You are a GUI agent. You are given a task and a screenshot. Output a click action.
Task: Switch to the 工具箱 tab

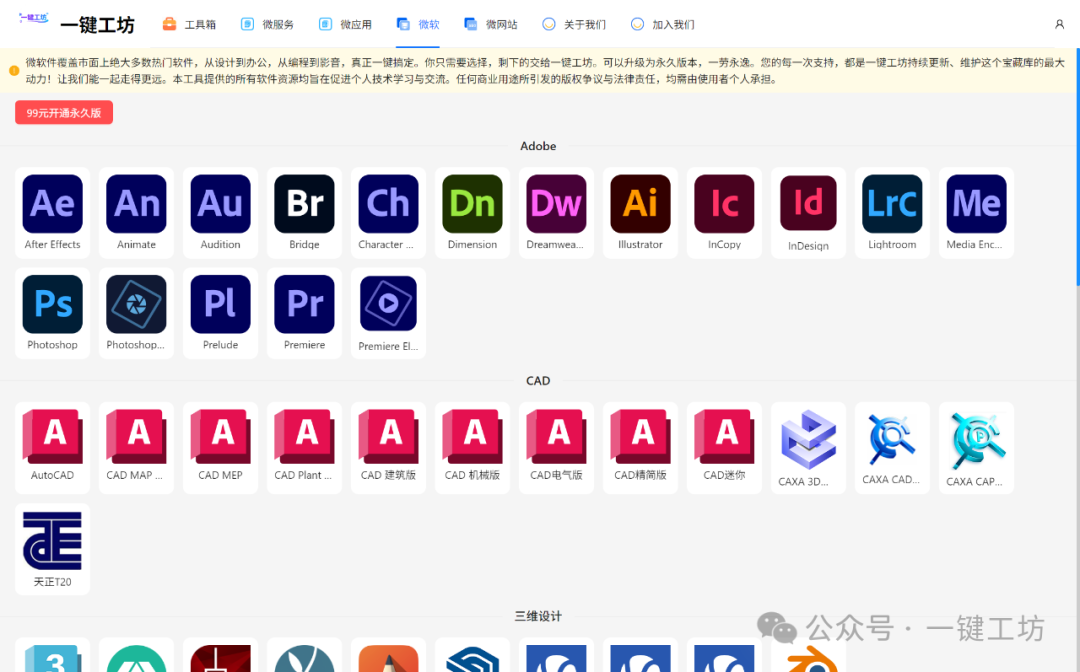pos(189,24)
